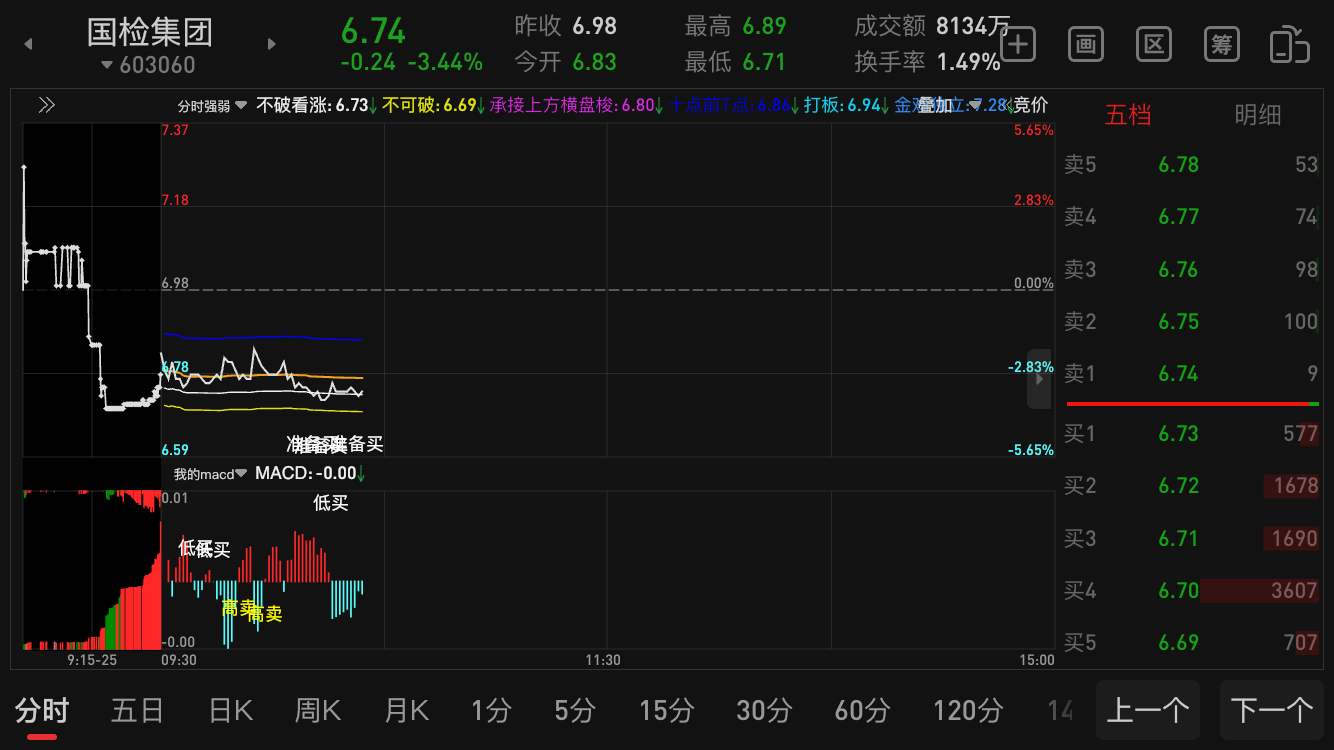Viewport: 1334px width, 750px height.
Task: Click the current price 6.74 header
Action: 373,30
